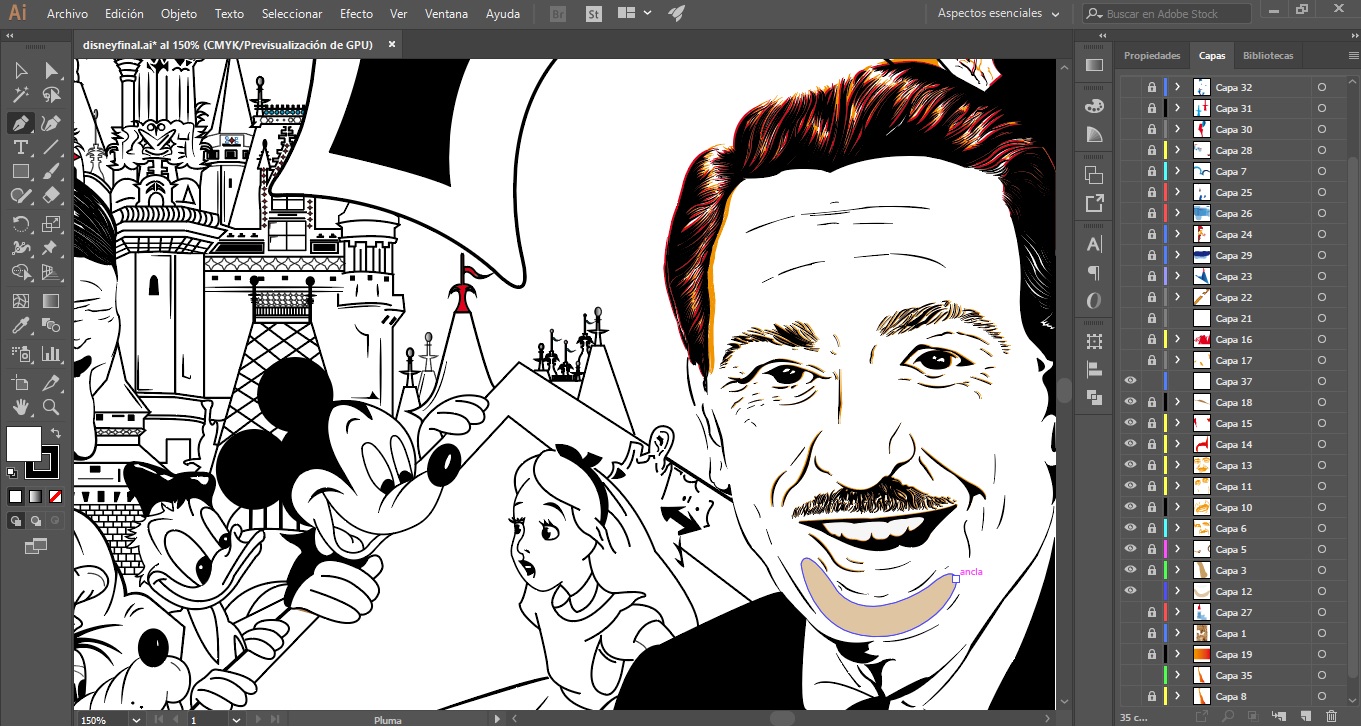This screenshot has height=727, width=1361.
Task: Pick the Curvature tool
Action: pos(51,123)
